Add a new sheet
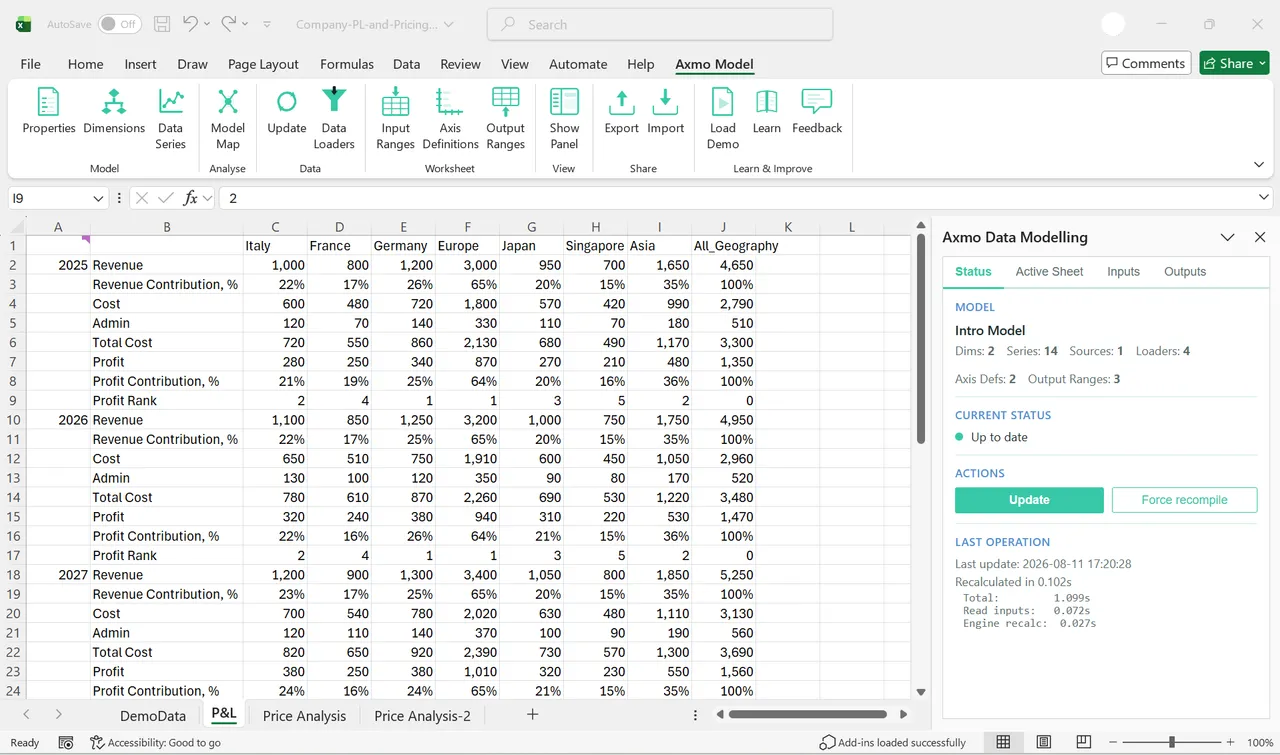The image size is (1280, 755). coord(533,714)
